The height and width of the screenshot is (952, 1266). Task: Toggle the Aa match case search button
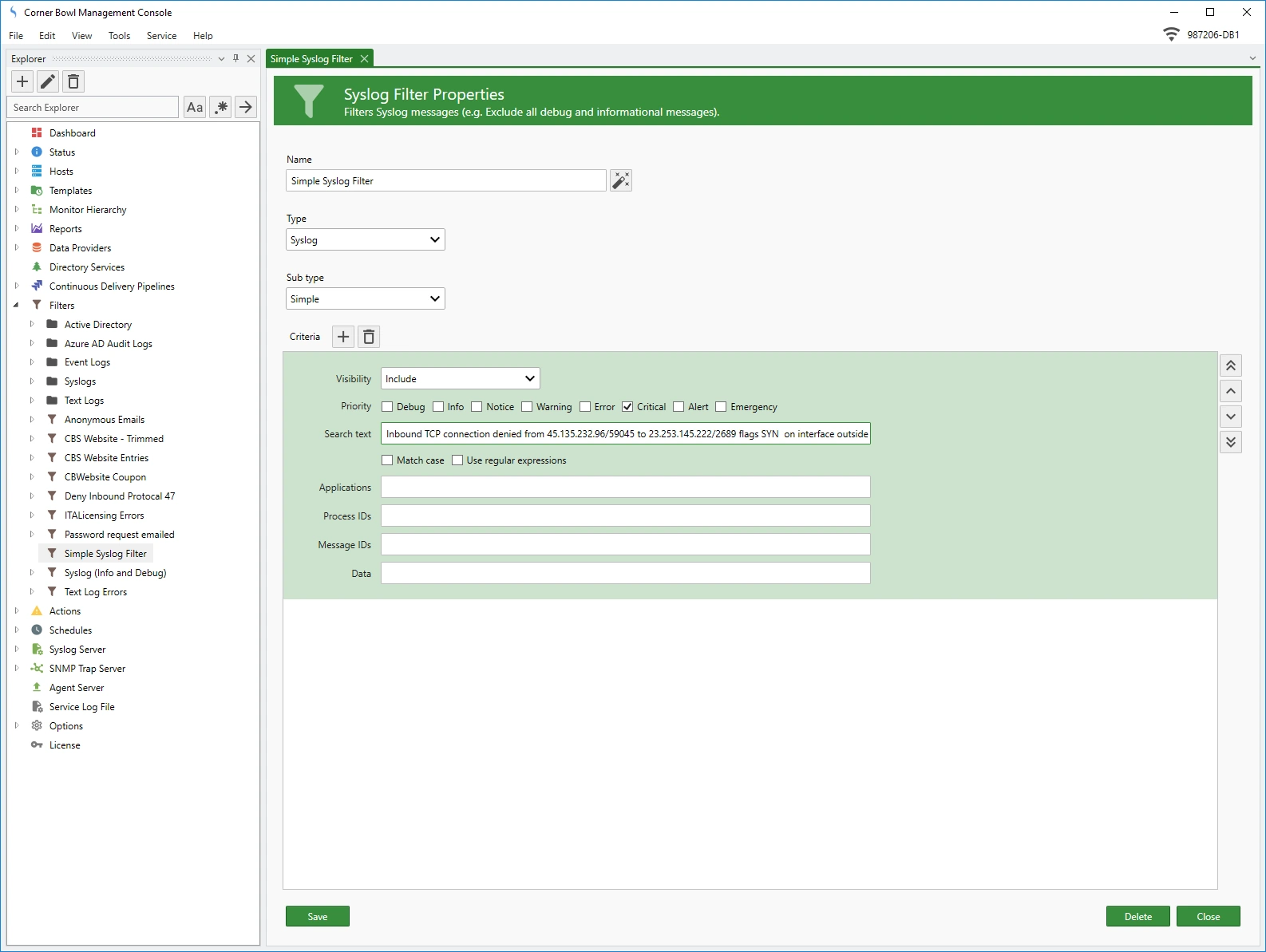(x=195, y=107)
